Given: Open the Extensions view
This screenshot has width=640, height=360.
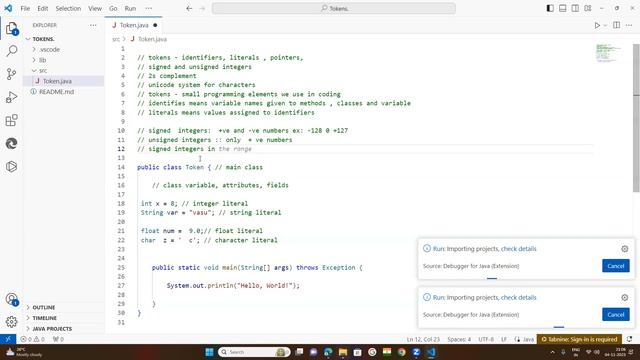Looking at the screenshot, I should (x=11, y=120).
